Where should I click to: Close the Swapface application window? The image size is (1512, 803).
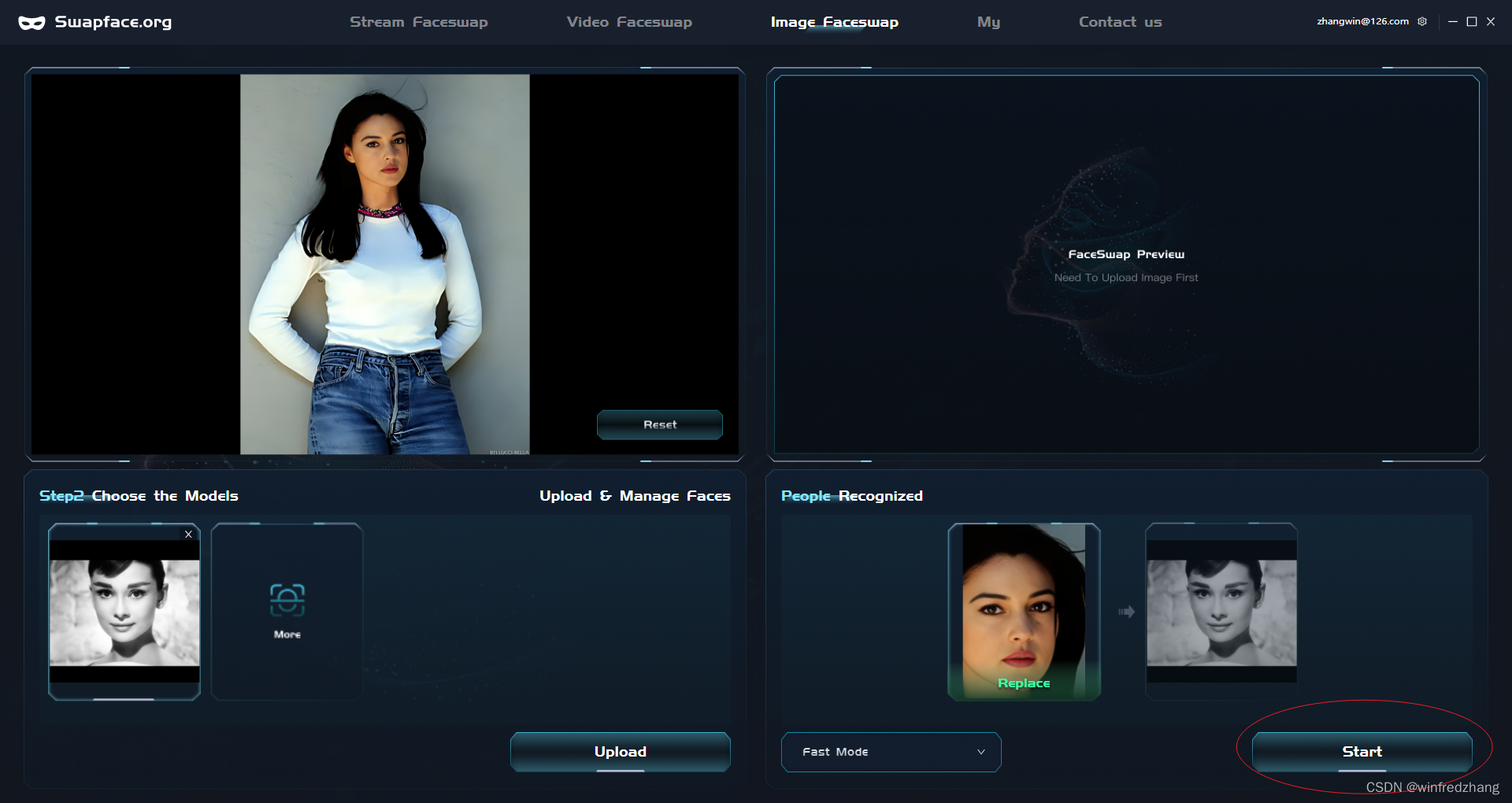(x=1491, y=22)
